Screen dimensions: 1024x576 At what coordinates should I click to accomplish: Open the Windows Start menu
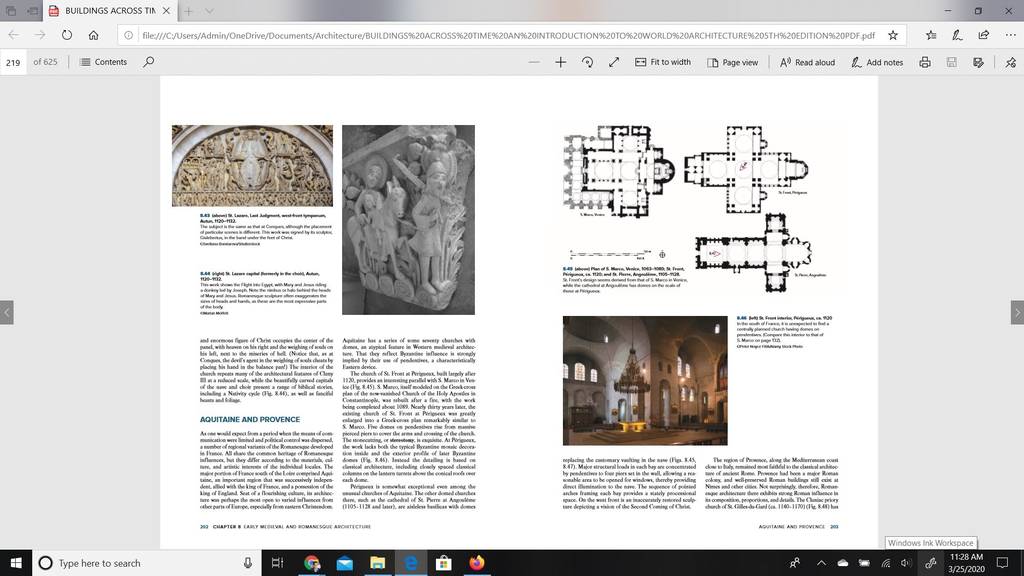pyautogui.click(x=16, y=563)
